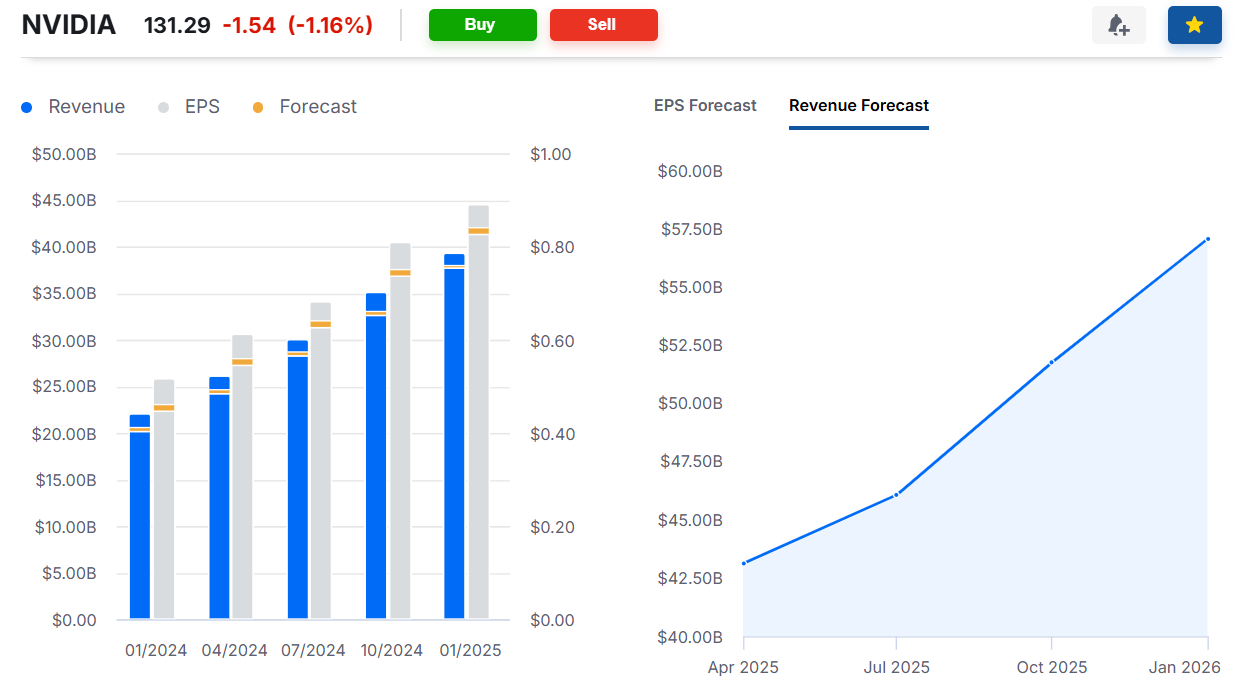Click the red Sell button
Screen dimensions: 1253x690
[x=604, y=25]
